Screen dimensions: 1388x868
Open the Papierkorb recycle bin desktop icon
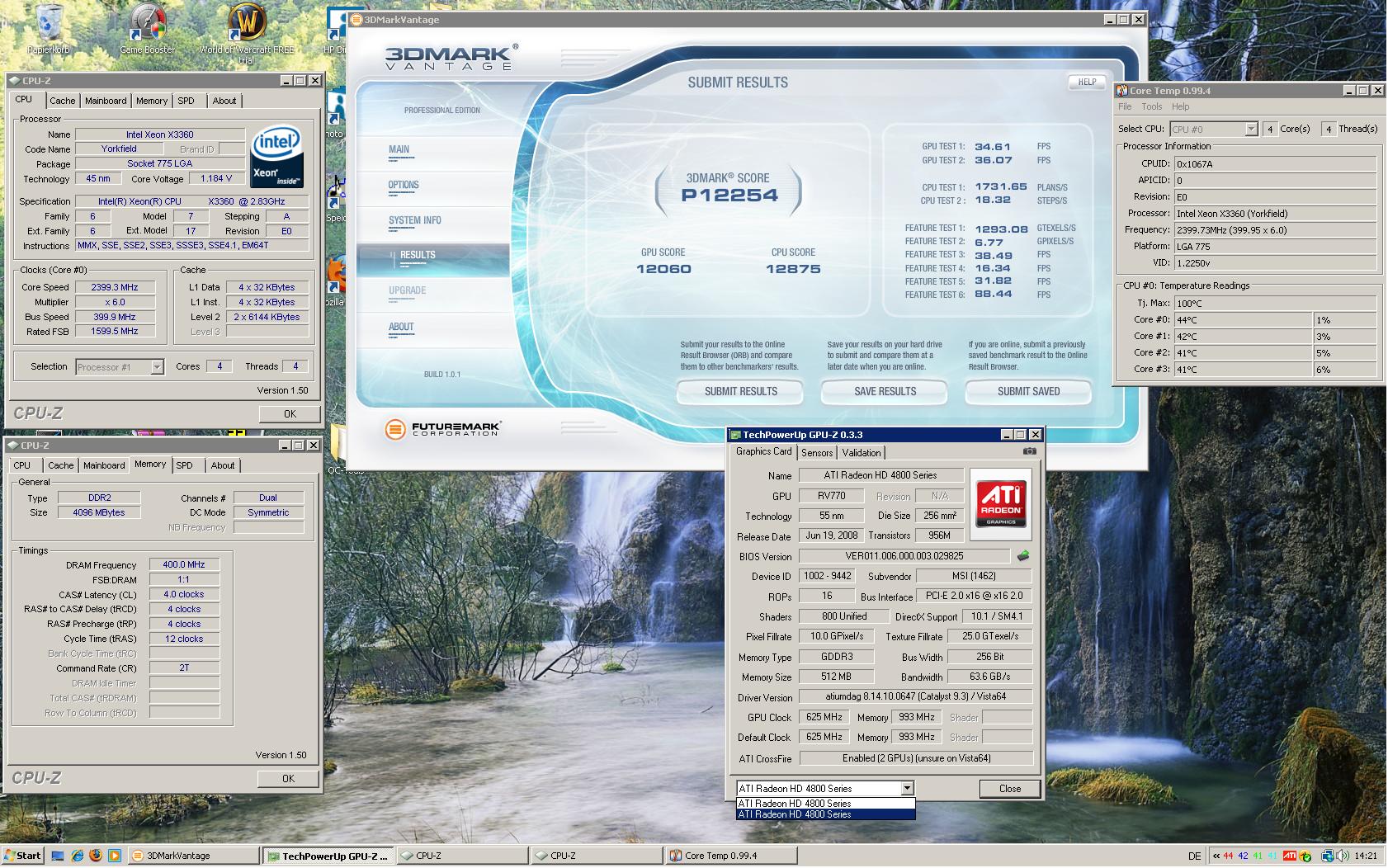click(48, 28)
